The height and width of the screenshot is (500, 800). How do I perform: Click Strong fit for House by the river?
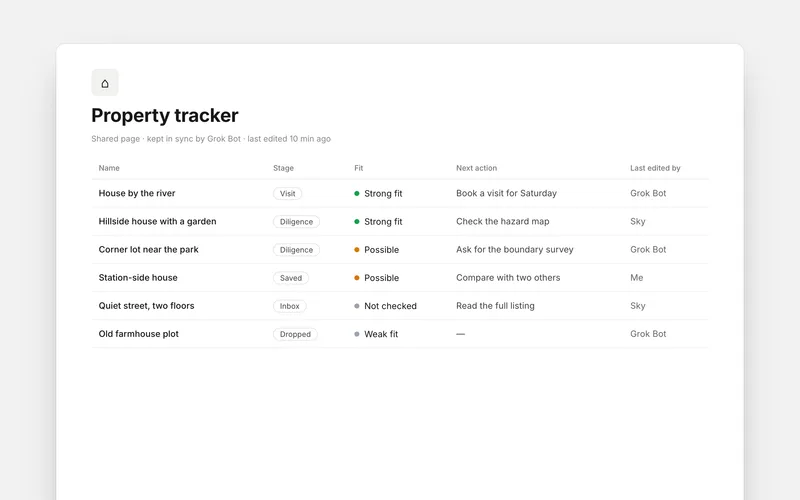(x=378, y=193)
